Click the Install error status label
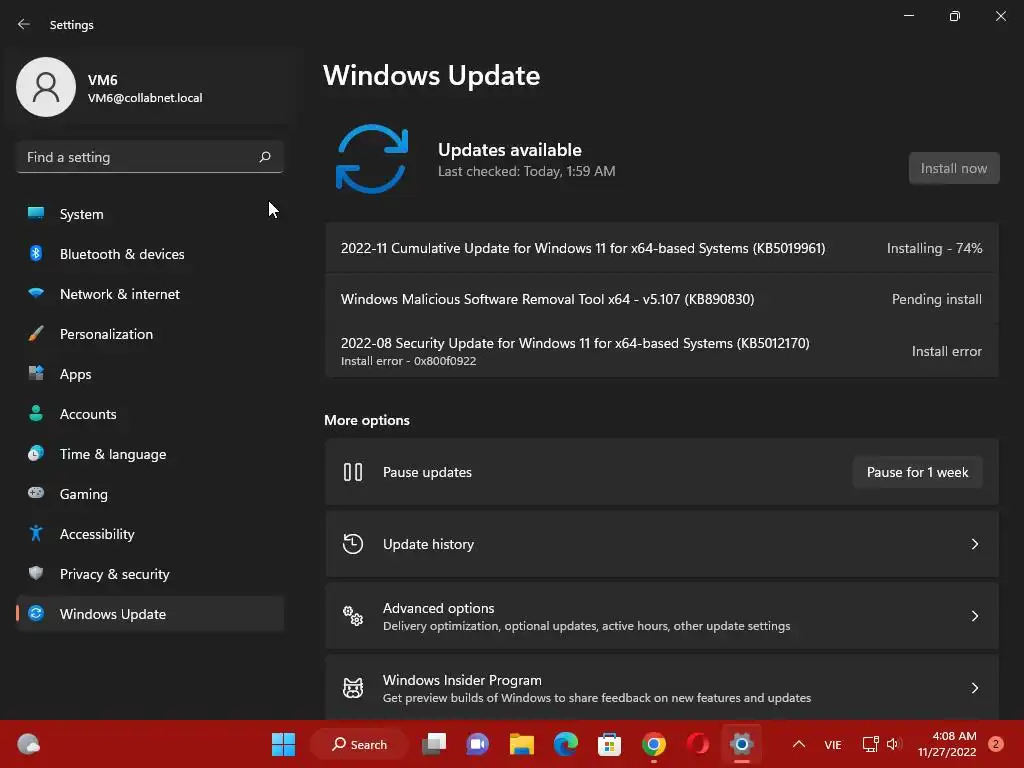Screen dimensions: 1024x768 tap(946, 351)
